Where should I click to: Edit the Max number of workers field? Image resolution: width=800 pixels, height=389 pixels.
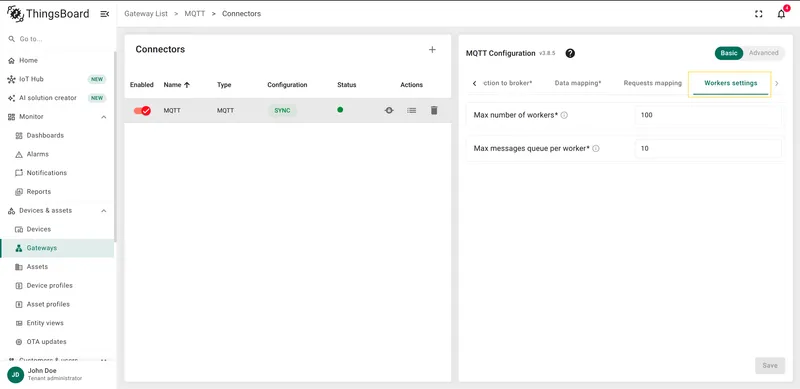pyautogui.click(x=708, y=115)
